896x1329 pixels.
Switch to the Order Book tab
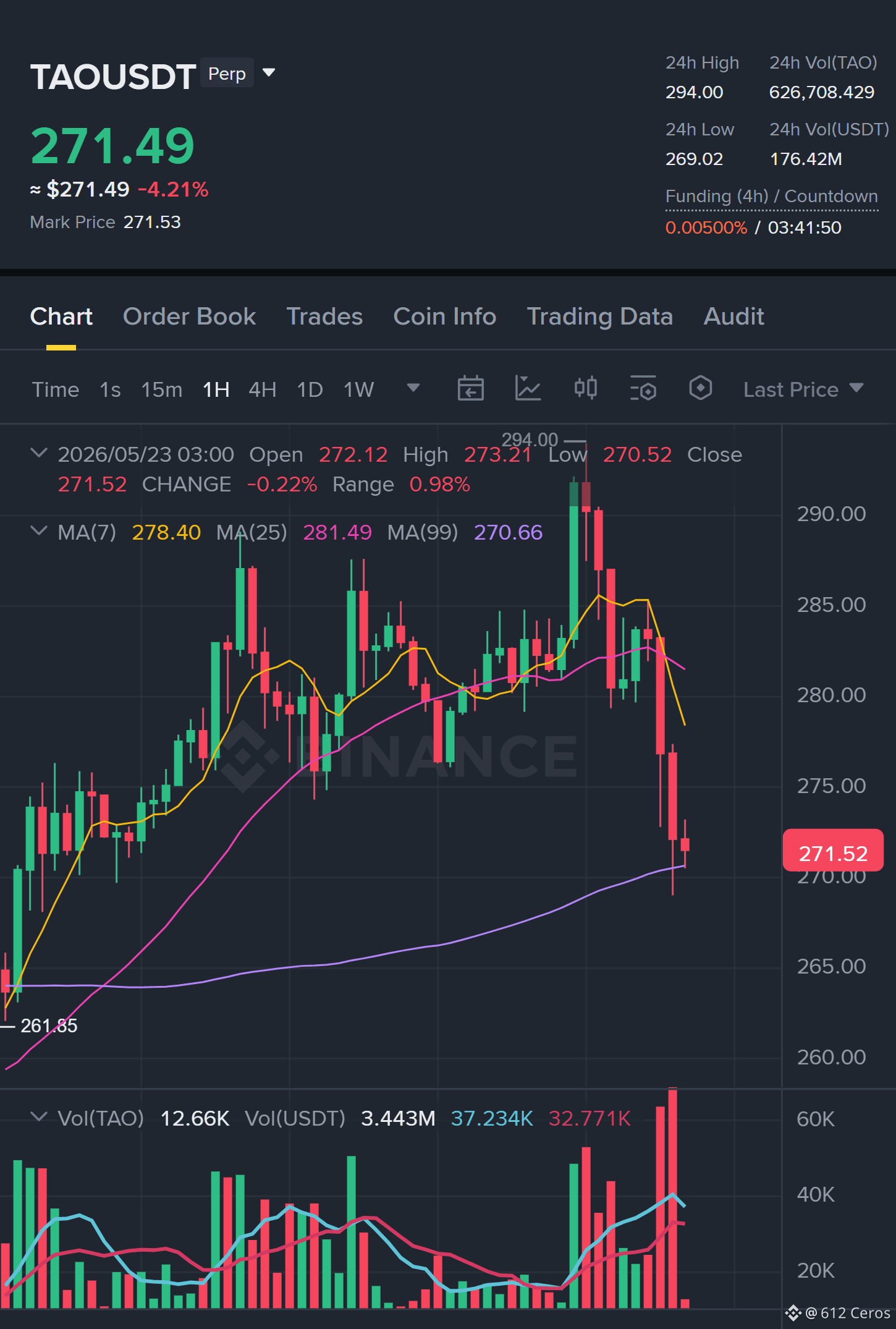(x=189, y=316)
